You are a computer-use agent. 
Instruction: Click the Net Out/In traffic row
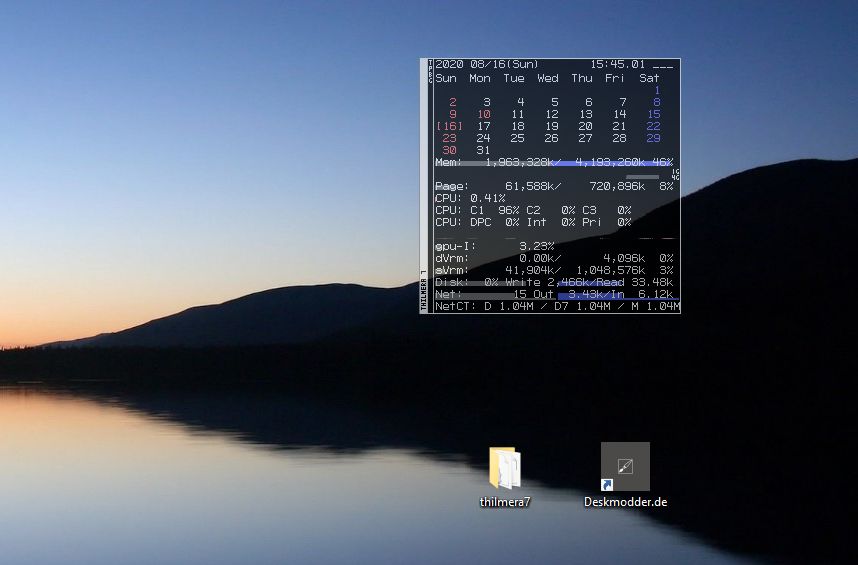[555, 294]
